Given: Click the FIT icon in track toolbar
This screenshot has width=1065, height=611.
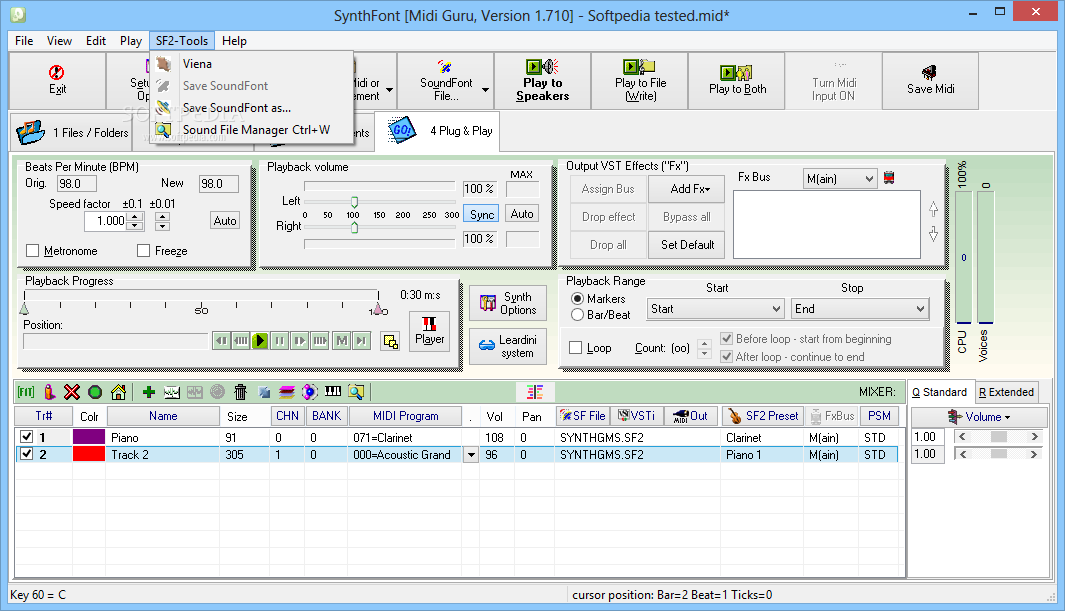Looking at the screenshot, I should (26, 392).
